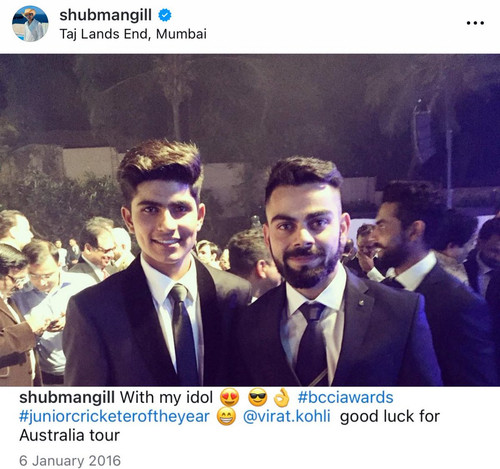This screenshot has width=500, height=469.
Task: Open shubmangill username in post header
Action: point(105,15)
